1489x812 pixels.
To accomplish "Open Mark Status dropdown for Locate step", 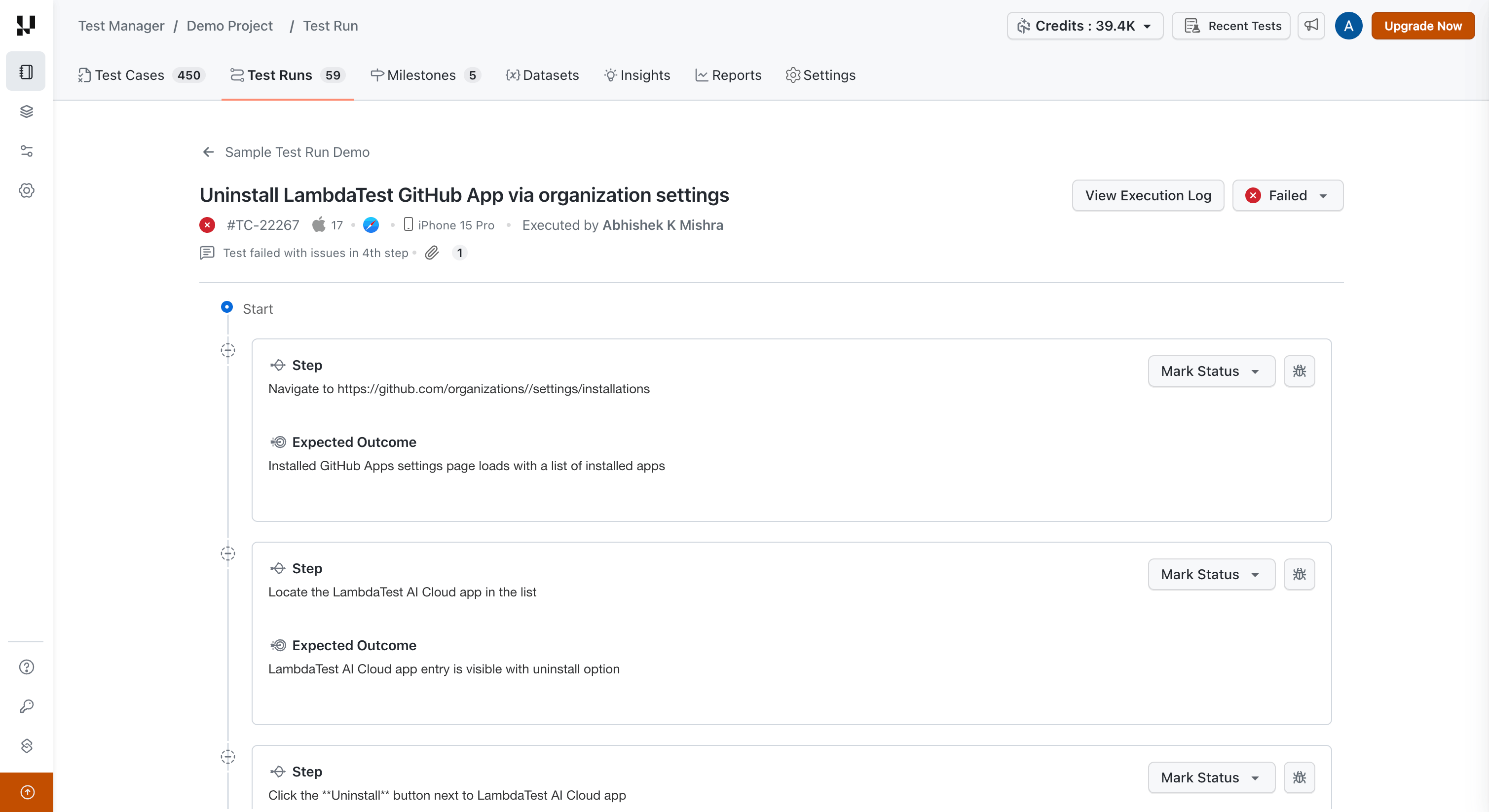I will tap(1211, 574).
